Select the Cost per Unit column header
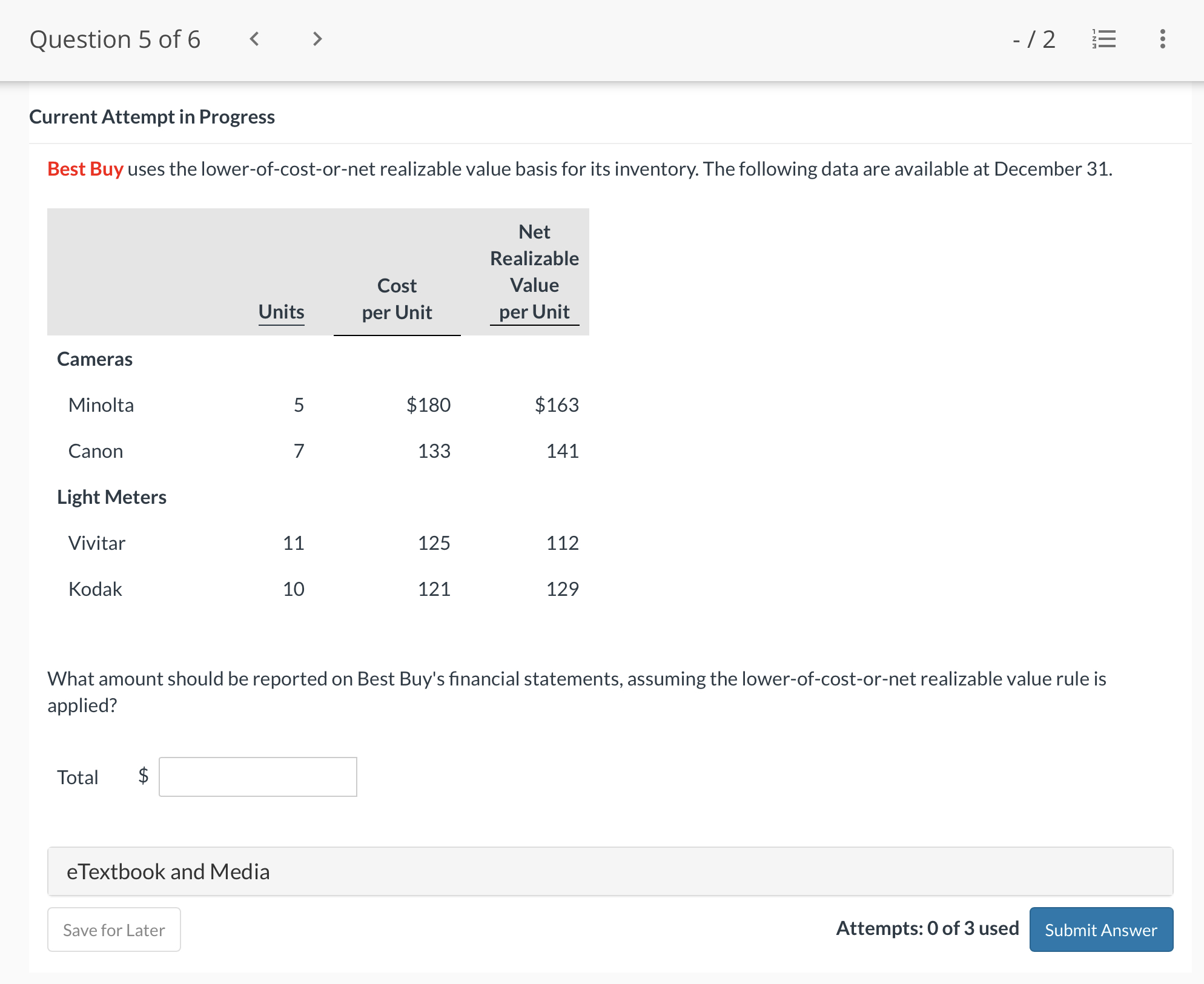Image resolution: width=1204 pixels, height=984 pixels. pyautogui.click(x=397, y=299)
